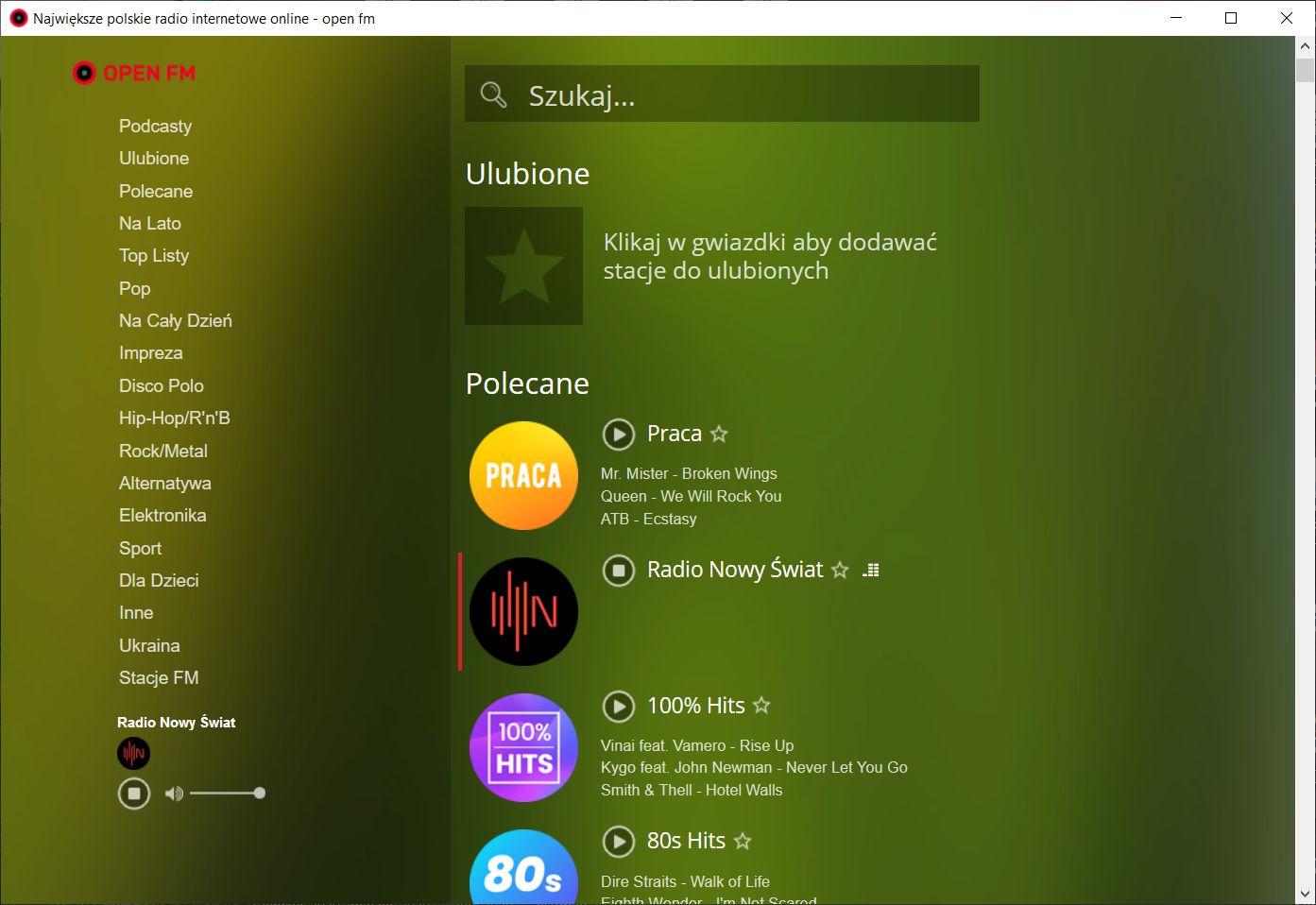
Task: Click 'Kygo feat. John Newman' track line
Action: (x=754, y=767)
